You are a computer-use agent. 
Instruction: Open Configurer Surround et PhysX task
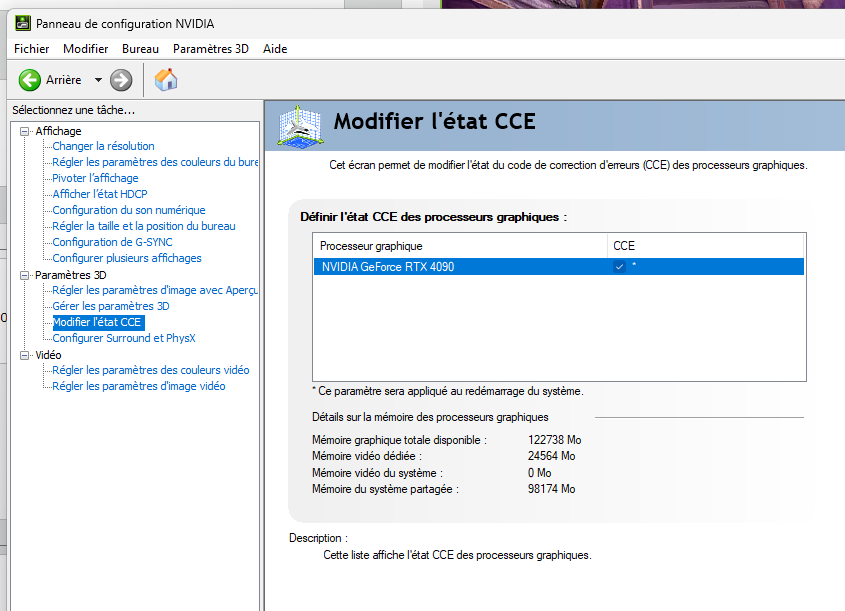pos(124,338)
